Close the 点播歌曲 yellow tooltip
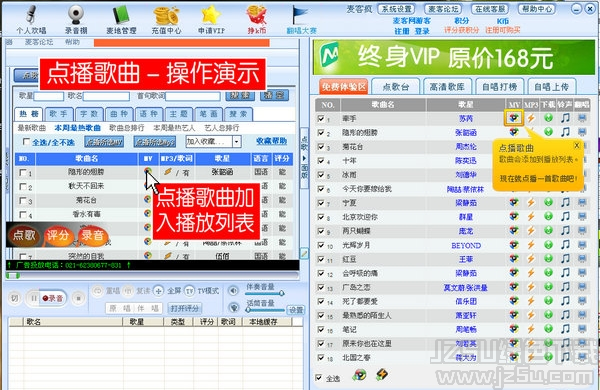The height and width of the screenshot is (390, 600). tap(577, 145)
